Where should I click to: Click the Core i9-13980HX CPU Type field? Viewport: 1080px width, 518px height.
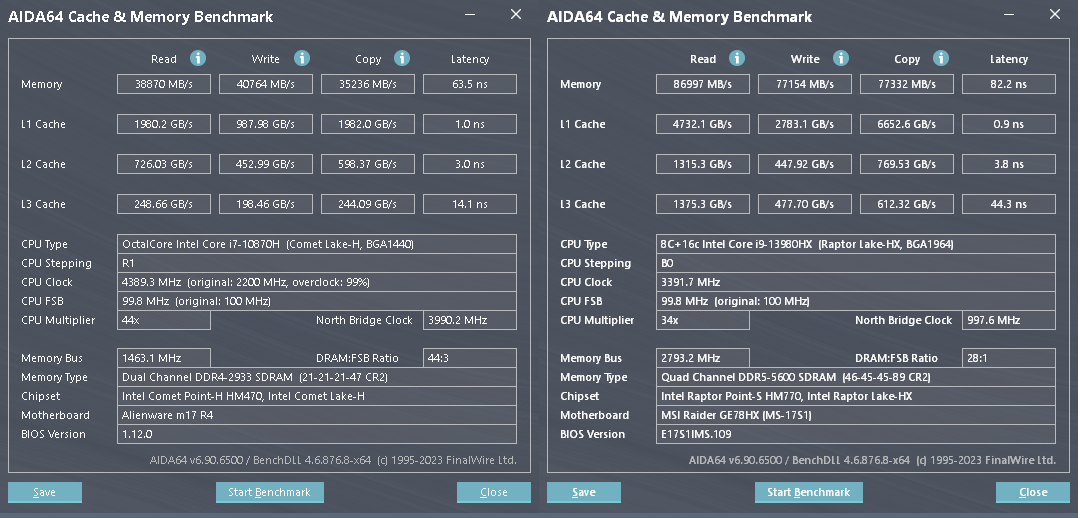[856, 244]
